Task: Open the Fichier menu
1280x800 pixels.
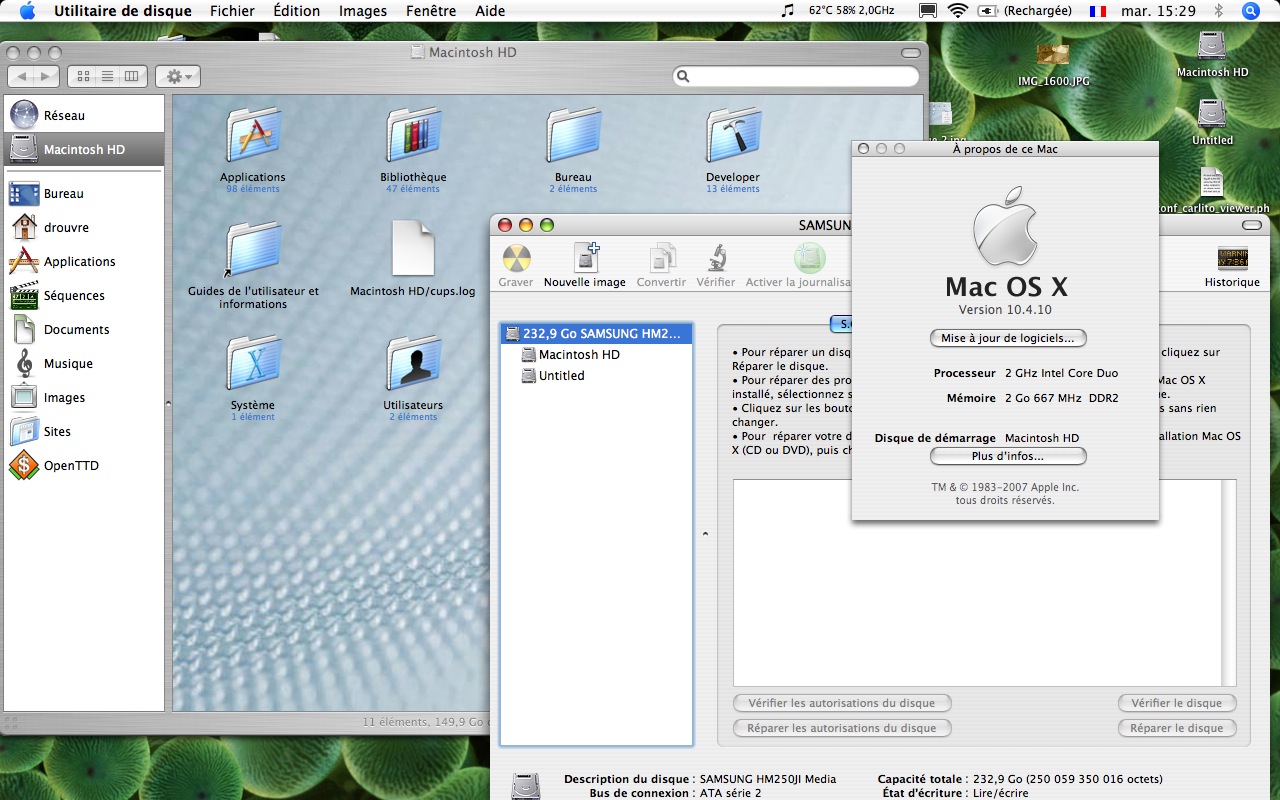Action: [232, 11]
